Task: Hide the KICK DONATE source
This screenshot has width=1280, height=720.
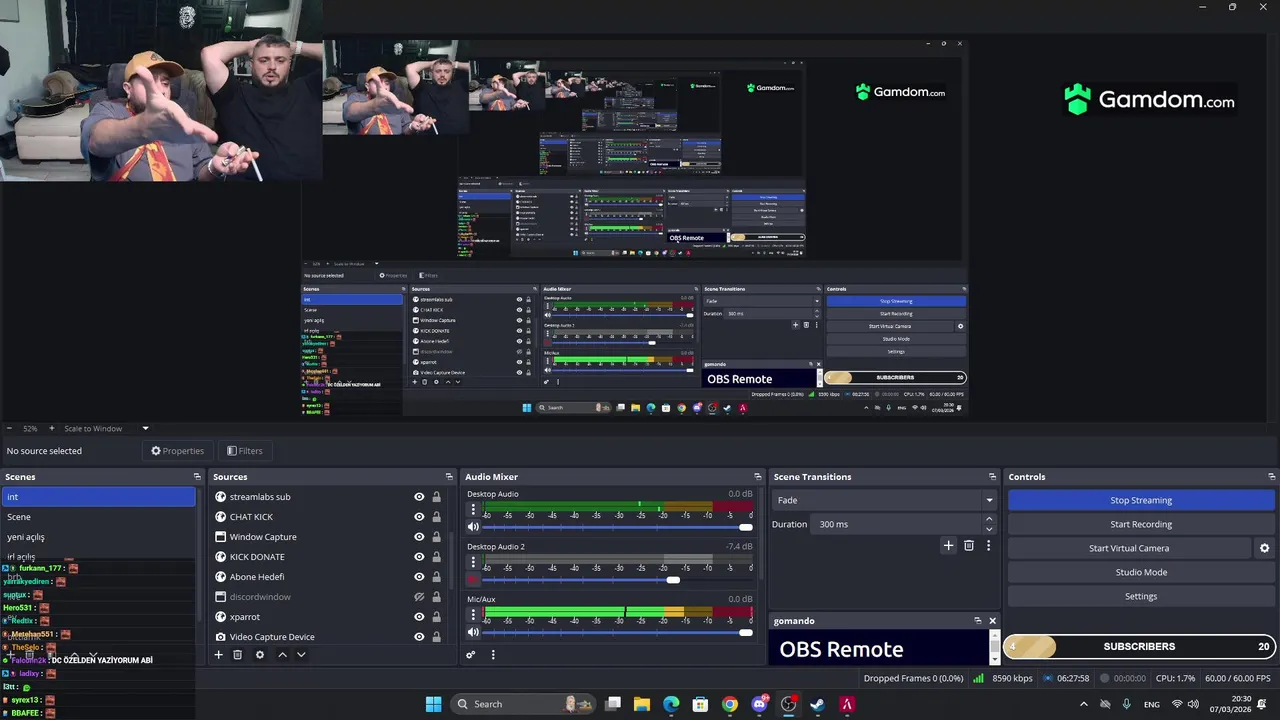Action: click(x=419, y=557)
